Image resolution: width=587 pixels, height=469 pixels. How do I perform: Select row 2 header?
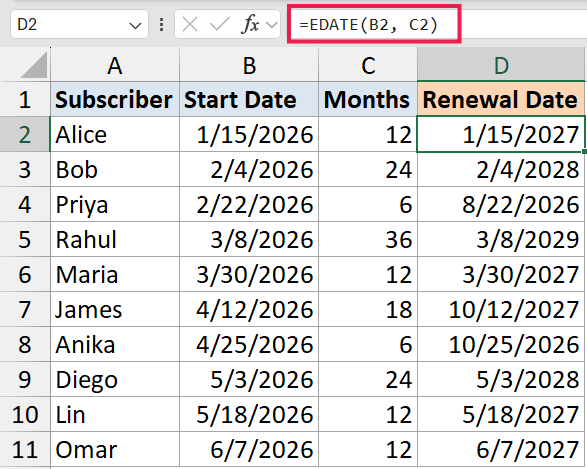tap(25, 134)
